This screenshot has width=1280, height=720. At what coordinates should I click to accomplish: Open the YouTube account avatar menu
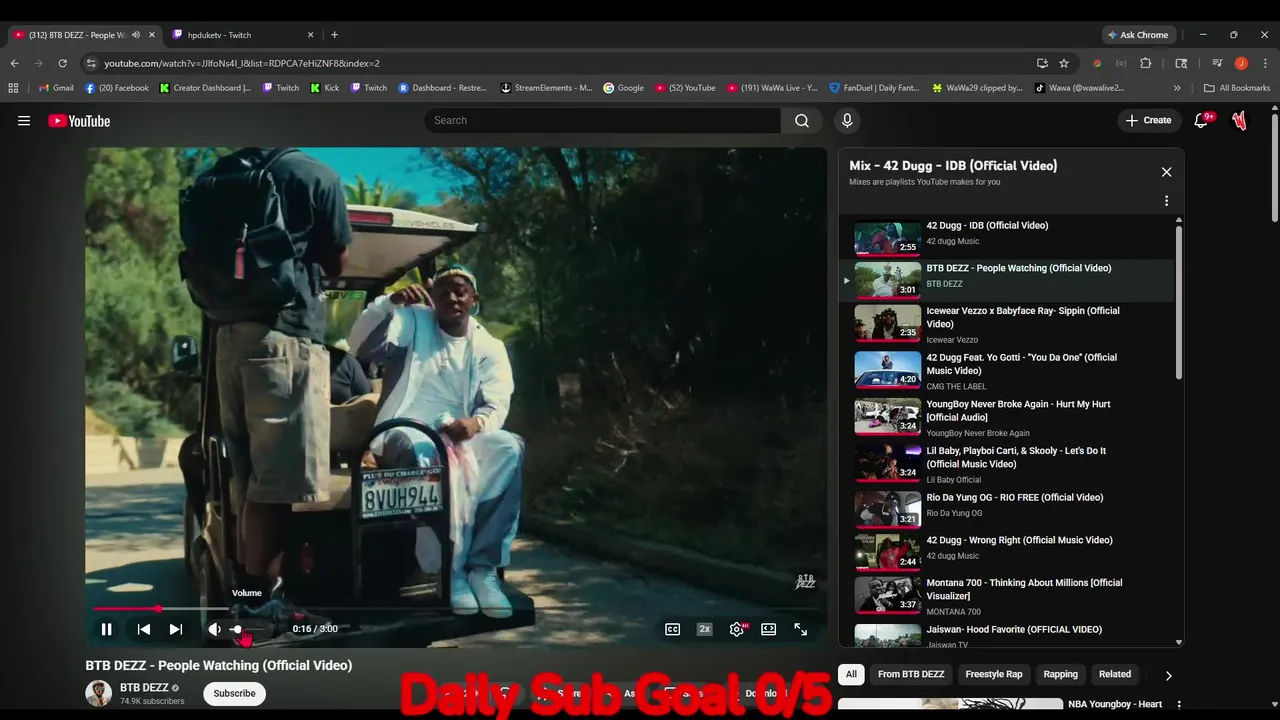coord(1240,121)
